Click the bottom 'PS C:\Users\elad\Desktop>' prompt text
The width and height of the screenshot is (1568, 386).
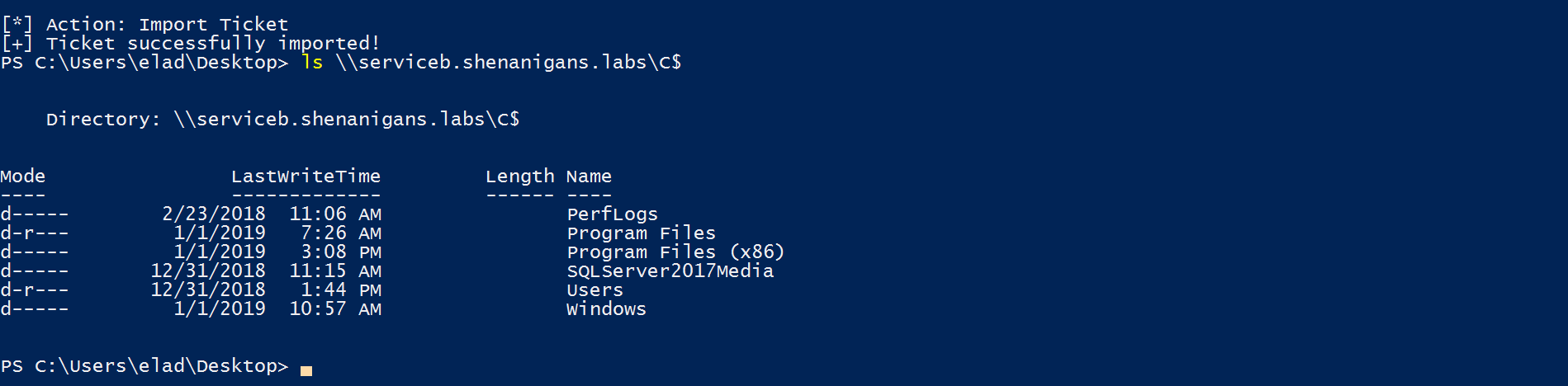coord(144,366)
